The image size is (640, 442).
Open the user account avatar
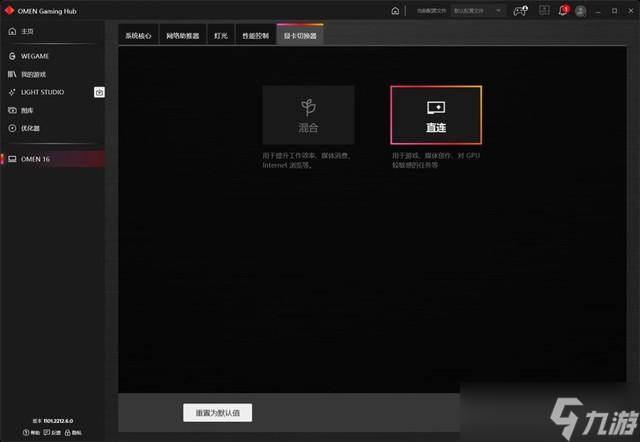[x=581, y=11]
